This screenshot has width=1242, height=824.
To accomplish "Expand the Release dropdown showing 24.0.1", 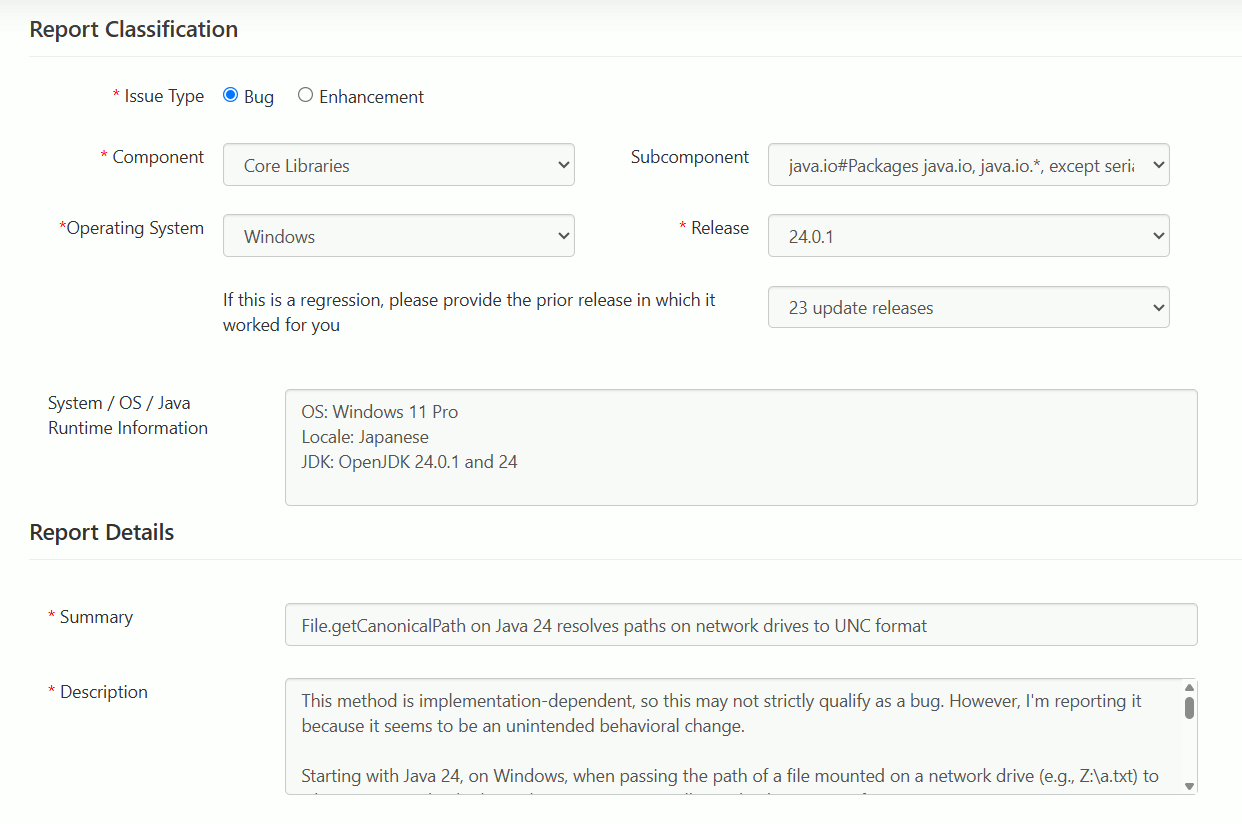I will click(968, 236).
